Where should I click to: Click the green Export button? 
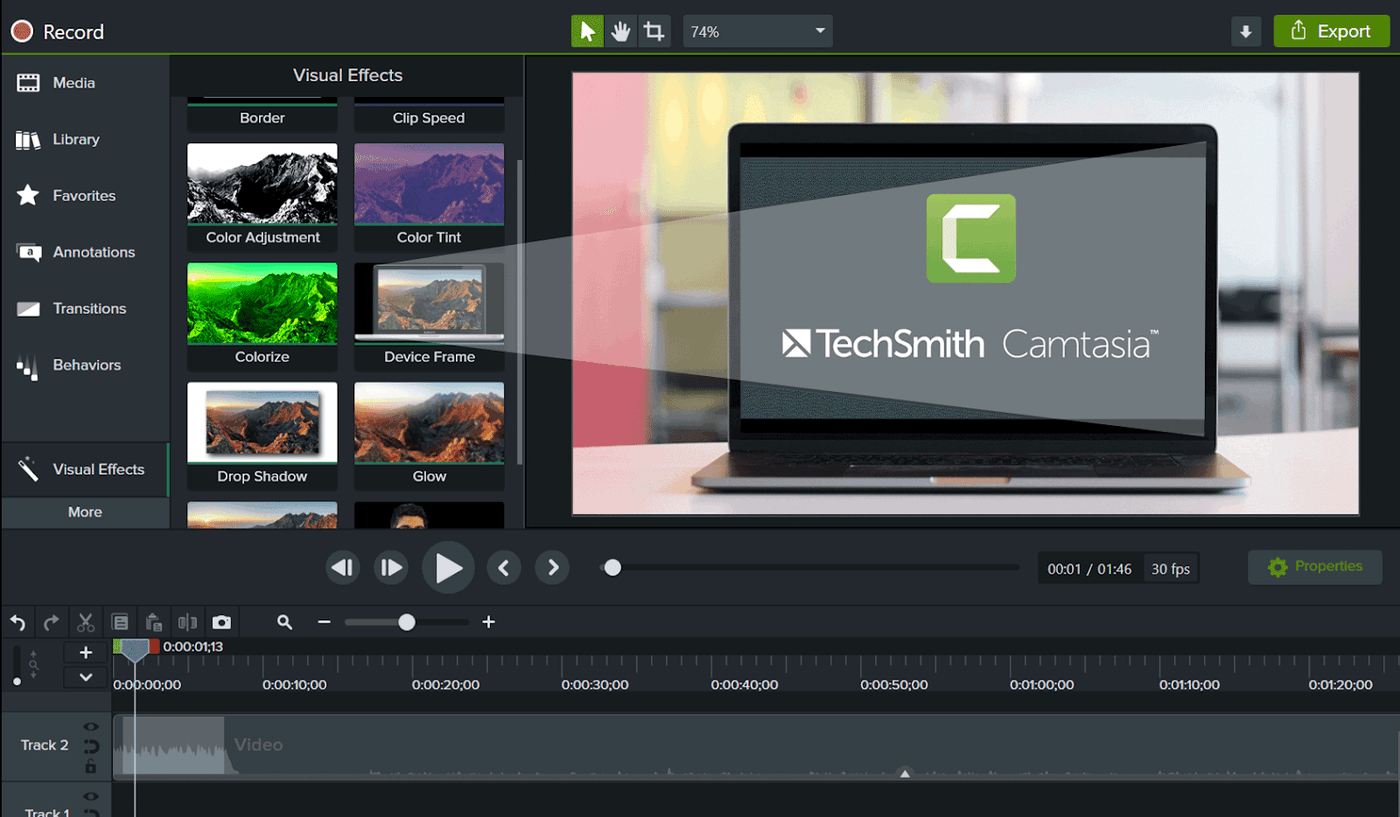(x=1331, y=31)
